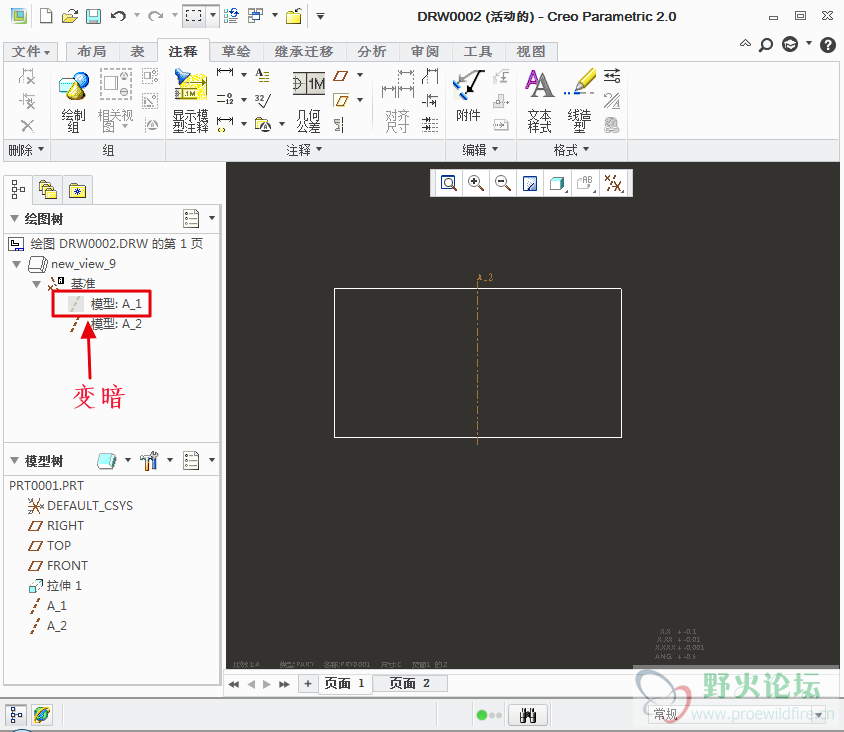Screen dimensions: 844x732
Task: Click the Attachment (附件) icon
Action: tap(468, 96)
